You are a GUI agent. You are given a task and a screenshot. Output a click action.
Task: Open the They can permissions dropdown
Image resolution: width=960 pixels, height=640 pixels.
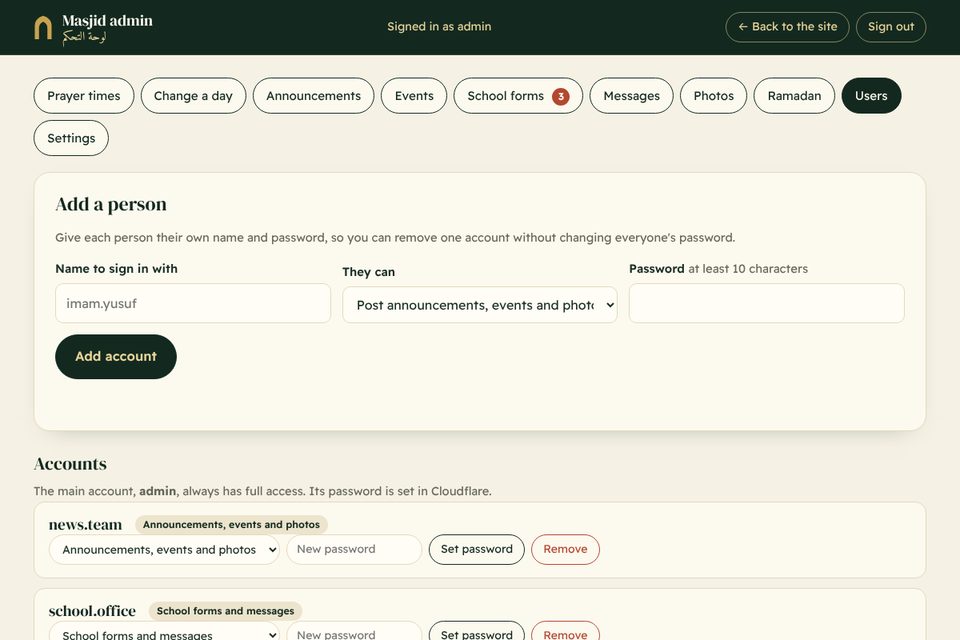(480, 305)
